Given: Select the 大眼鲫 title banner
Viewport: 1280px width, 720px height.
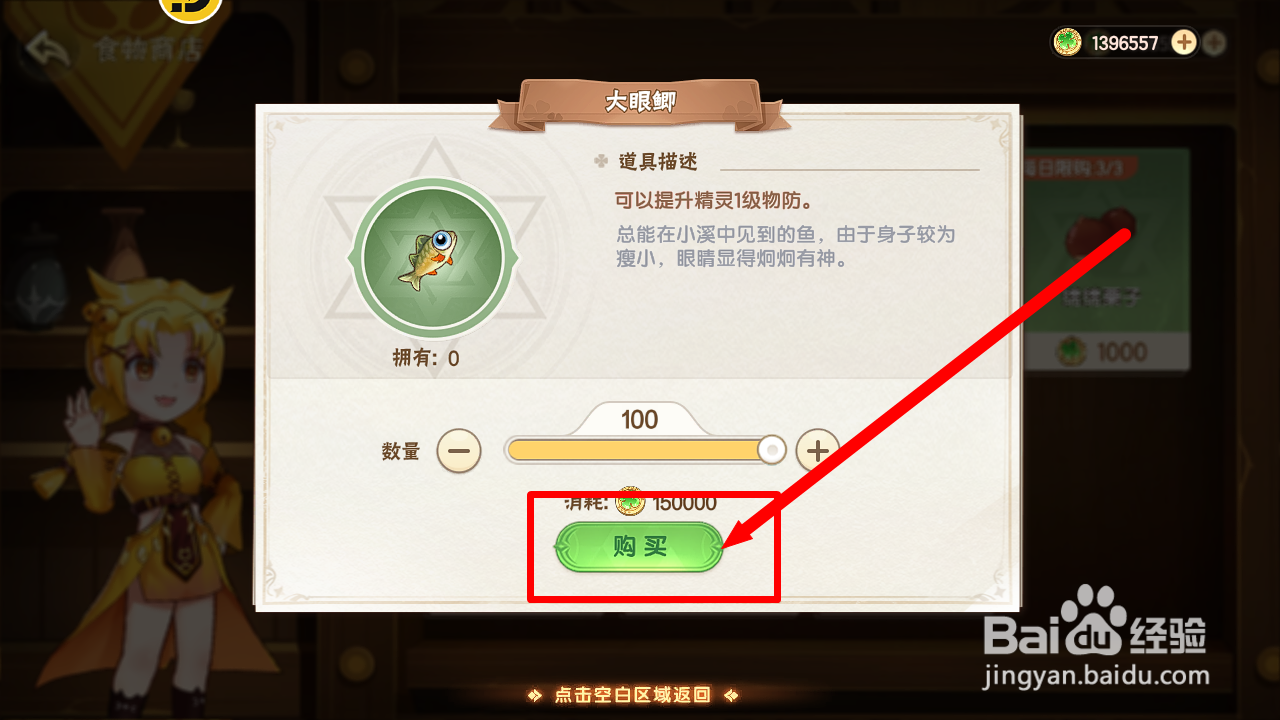Looking at the screenshot, I should pos(640,103).
